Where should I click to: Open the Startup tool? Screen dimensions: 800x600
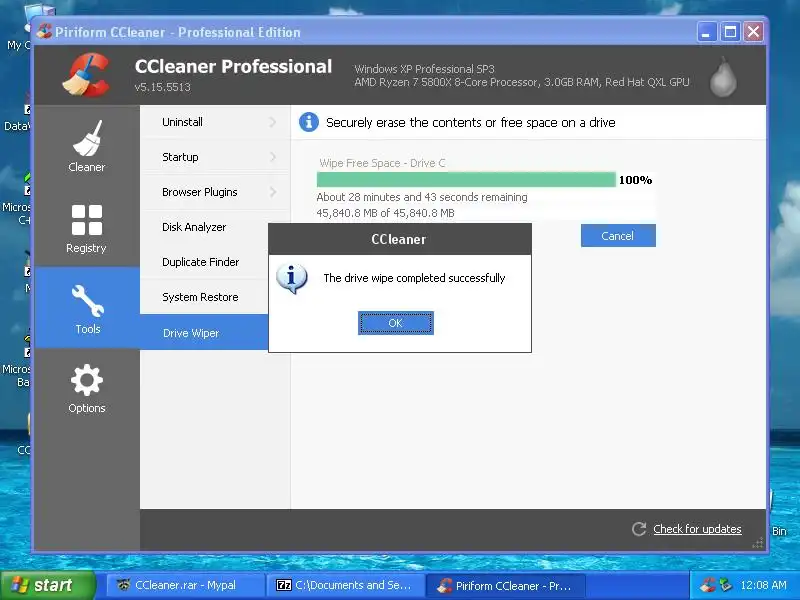tap(214, 157)
